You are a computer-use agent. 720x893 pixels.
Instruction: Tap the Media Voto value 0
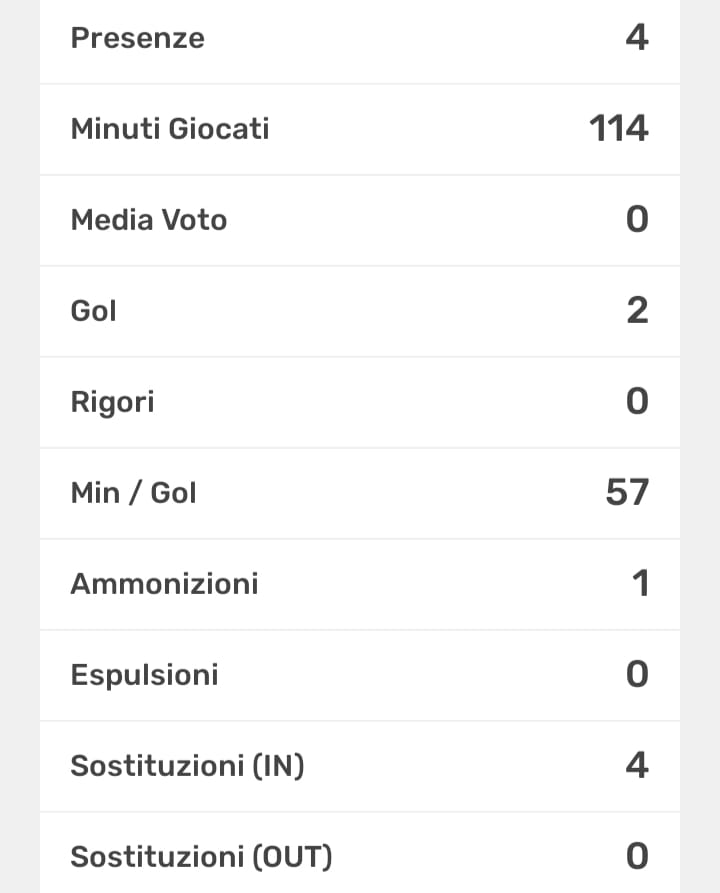tap(637, 220)
